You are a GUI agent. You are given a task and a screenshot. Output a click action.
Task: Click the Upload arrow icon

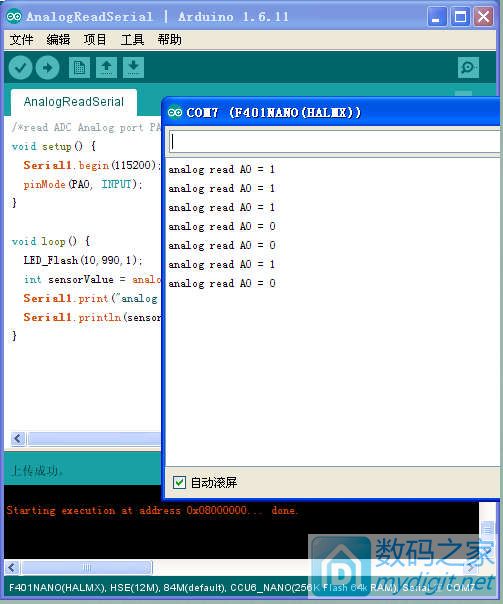[x=47, y=68]
